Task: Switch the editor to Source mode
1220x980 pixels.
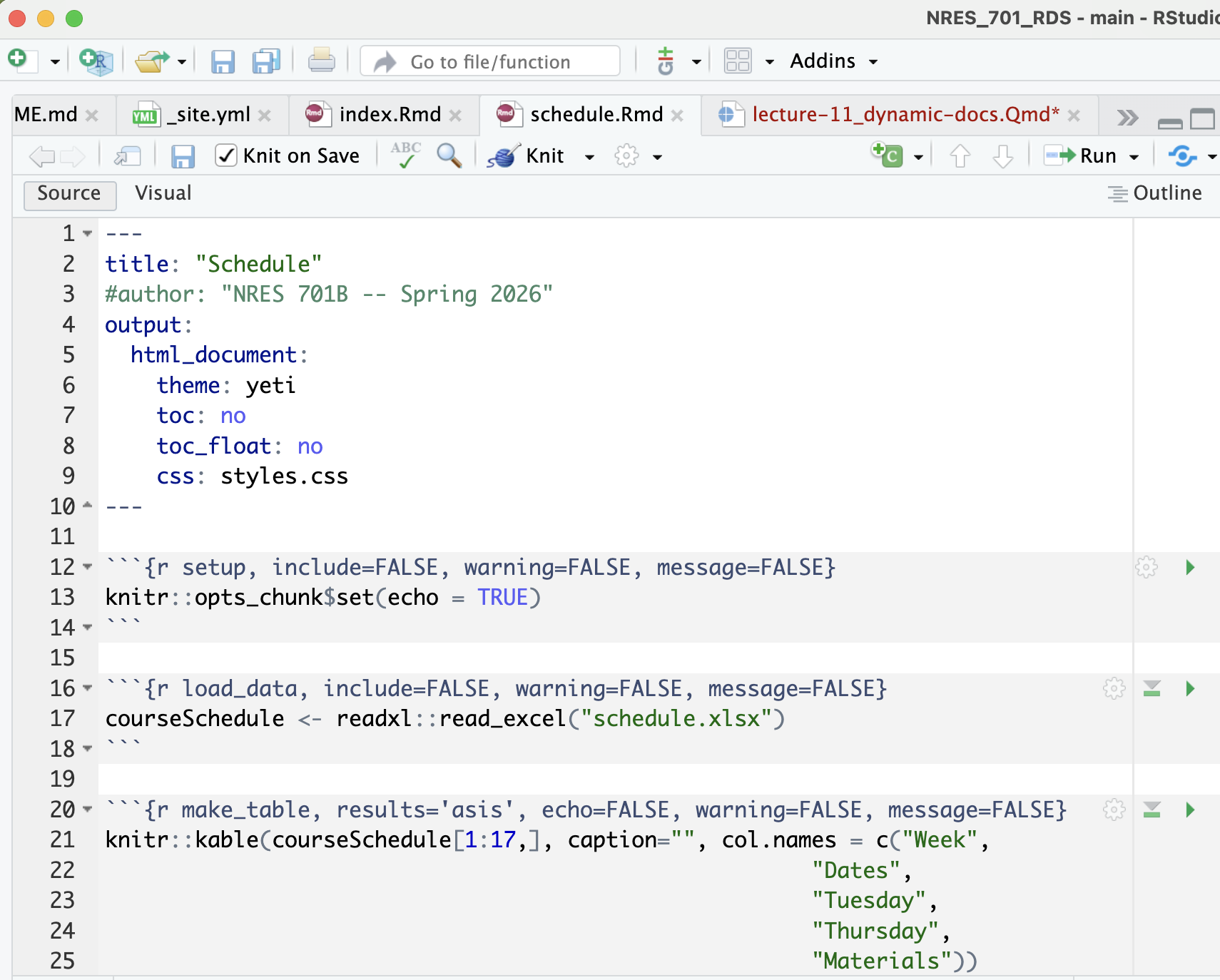Action: [x=69, y=194]
